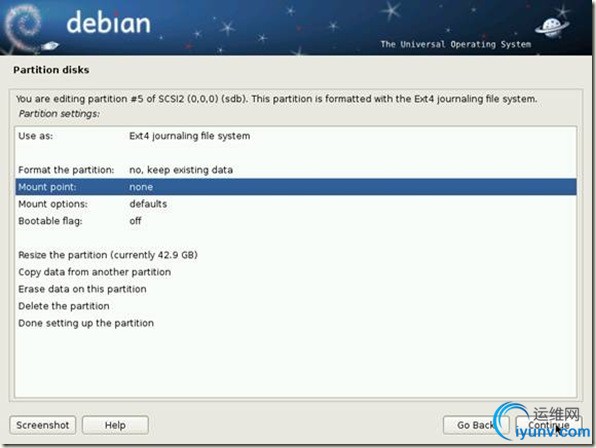Select the 'Bootable flag: off' row

pos(296,221)
